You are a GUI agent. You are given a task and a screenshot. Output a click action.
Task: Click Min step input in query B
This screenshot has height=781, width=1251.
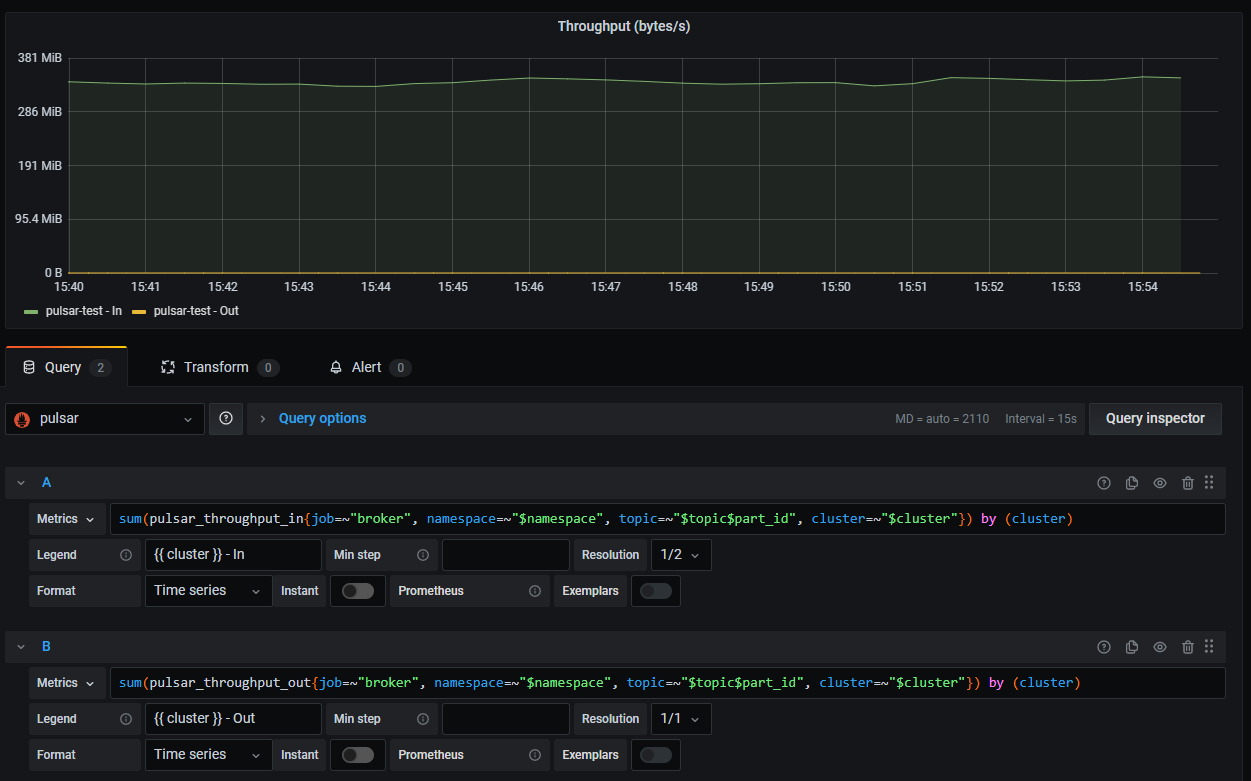tap(505, 719)
